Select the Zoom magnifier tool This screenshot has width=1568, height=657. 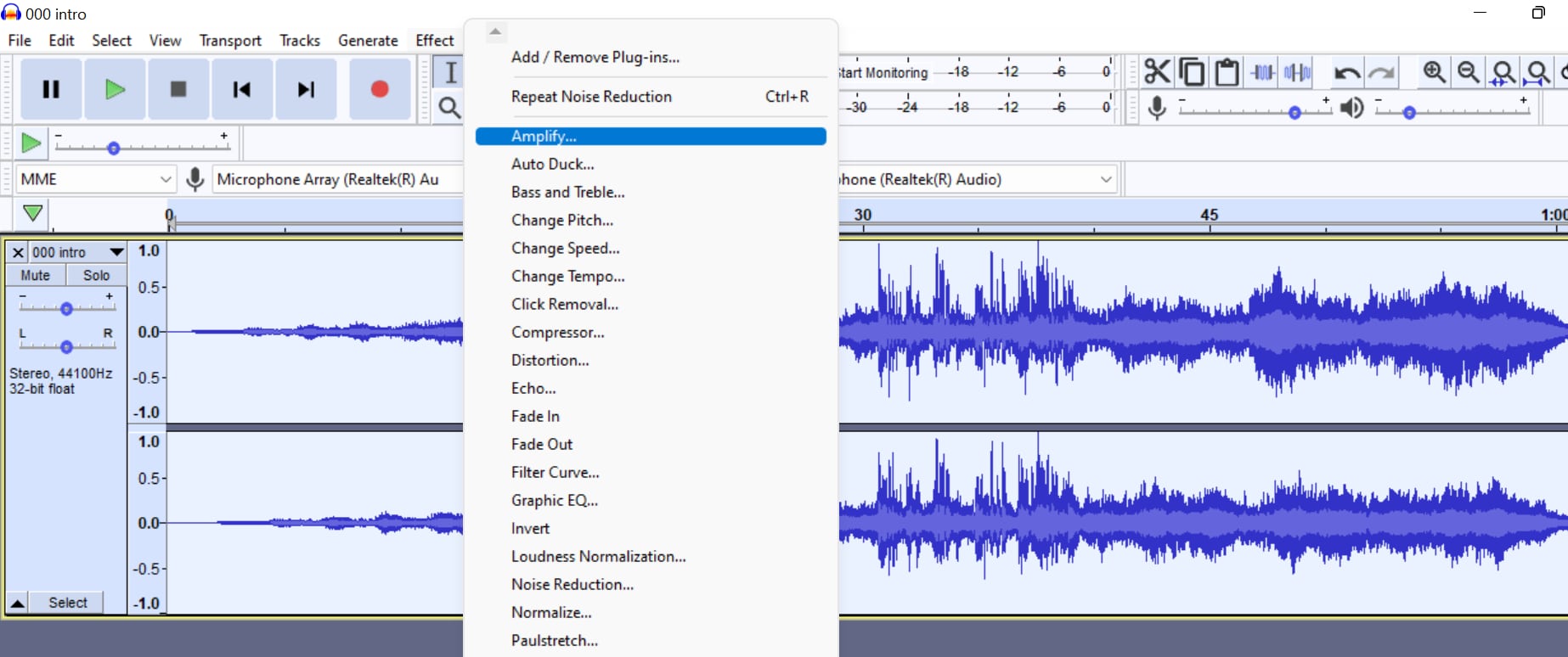pyautogui.click(x=449, y=108)
